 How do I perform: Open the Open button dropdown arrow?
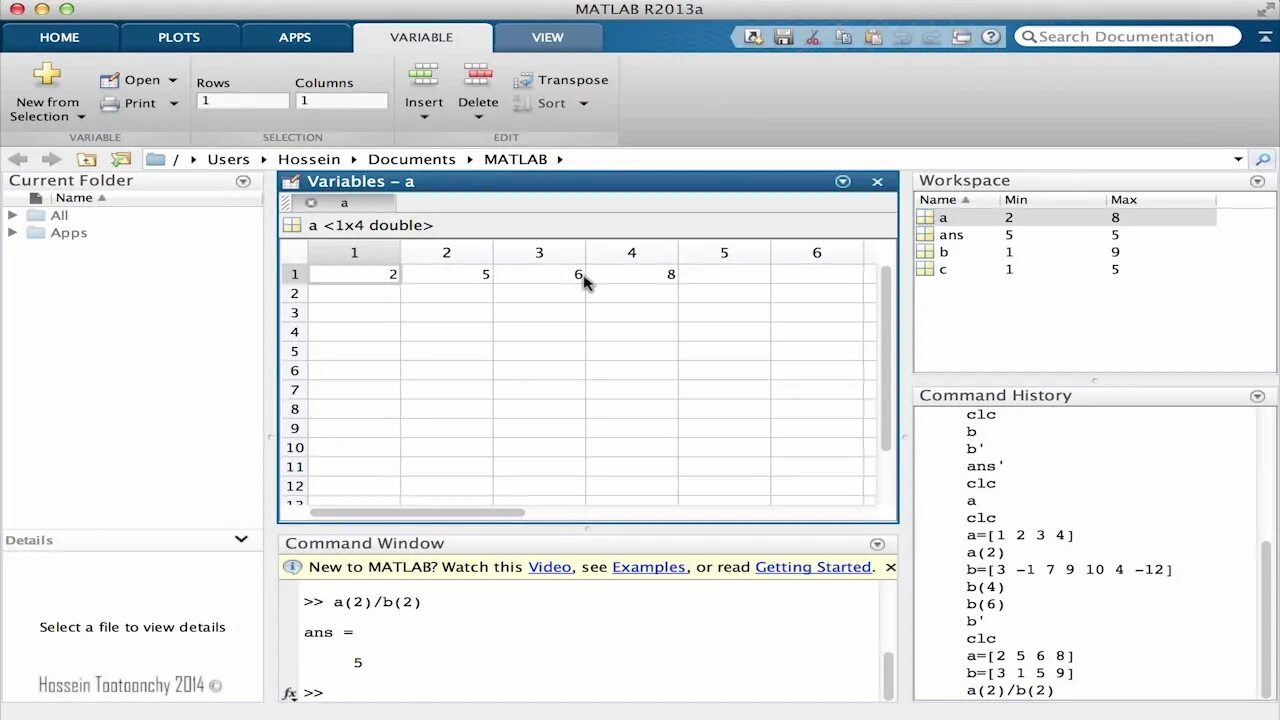pos(172,80)
